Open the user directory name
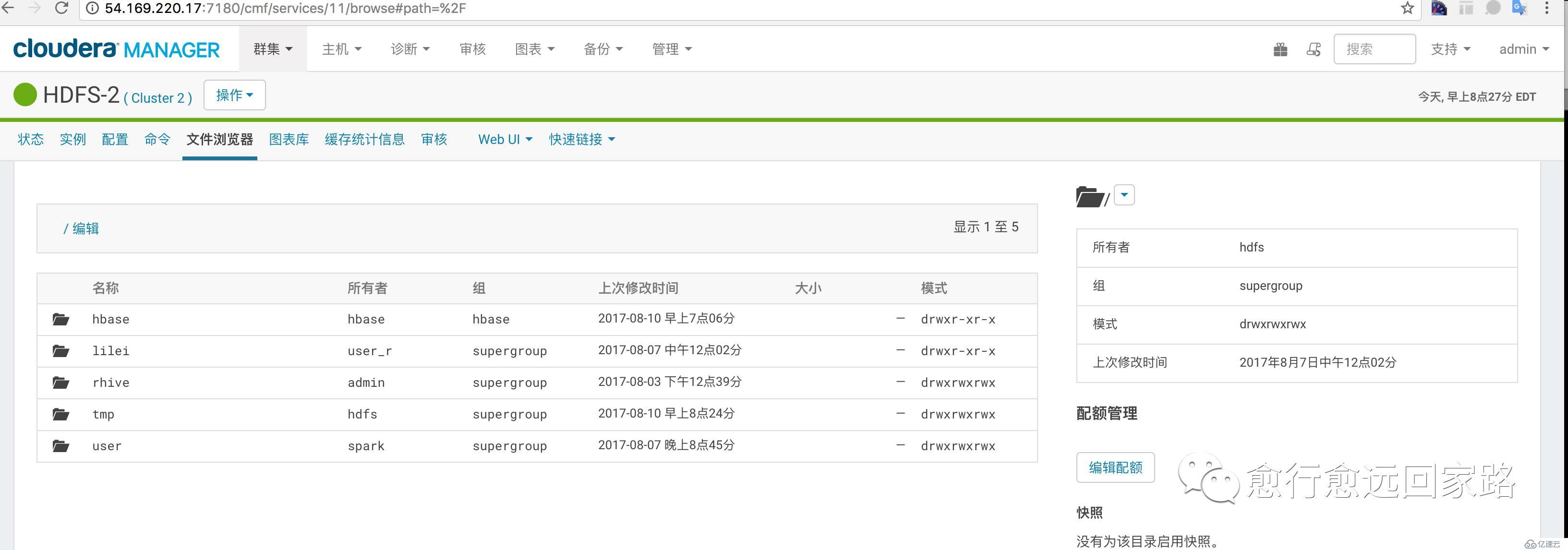Image resolution: width=1568 pixels, height=550 pixels. point(107,445)
